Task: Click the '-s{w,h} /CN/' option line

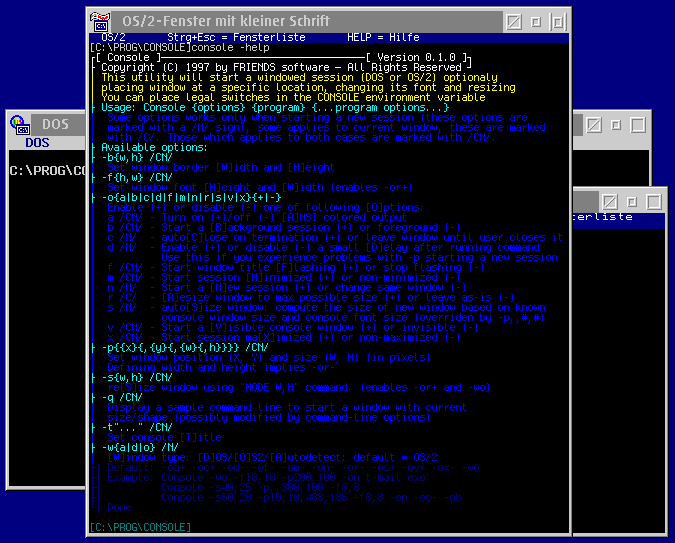Action: (137, 378)
